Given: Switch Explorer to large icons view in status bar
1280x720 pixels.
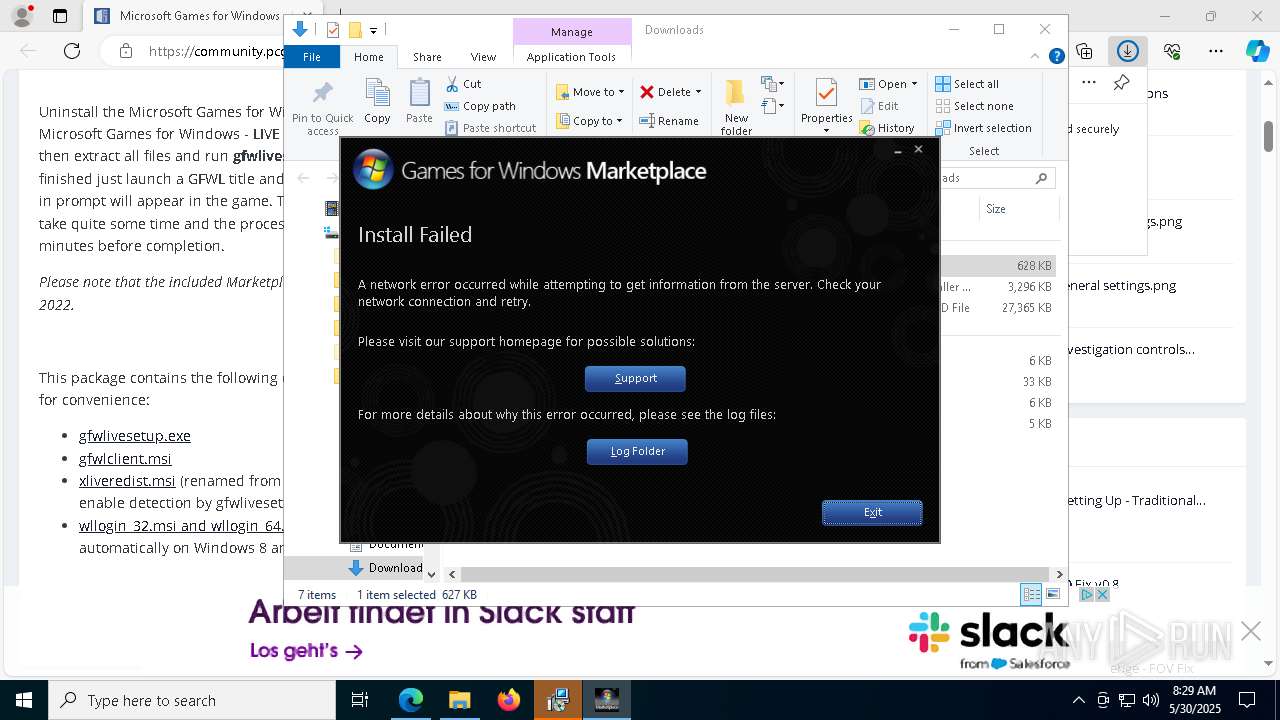Looking at the screenshot, I should coord(1053,594).
